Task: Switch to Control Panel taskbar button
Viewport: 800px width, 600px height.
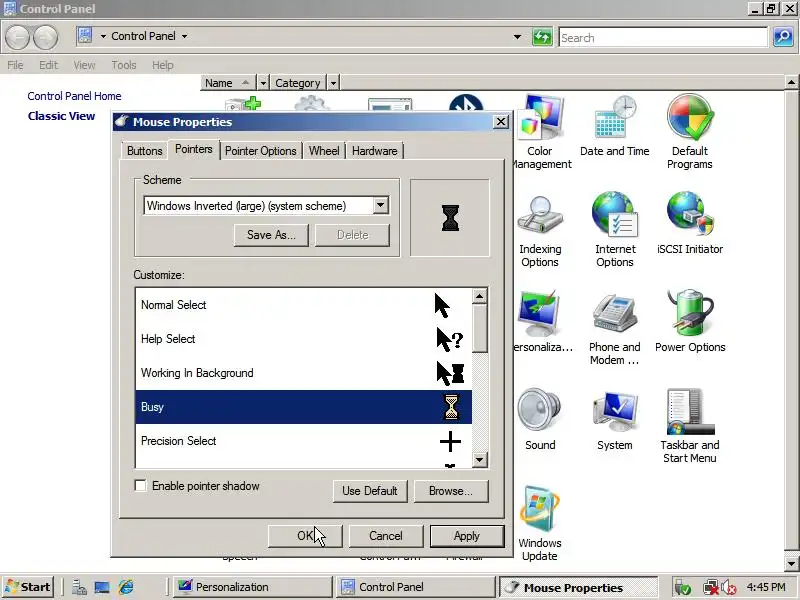Action: tap(415, 587)
